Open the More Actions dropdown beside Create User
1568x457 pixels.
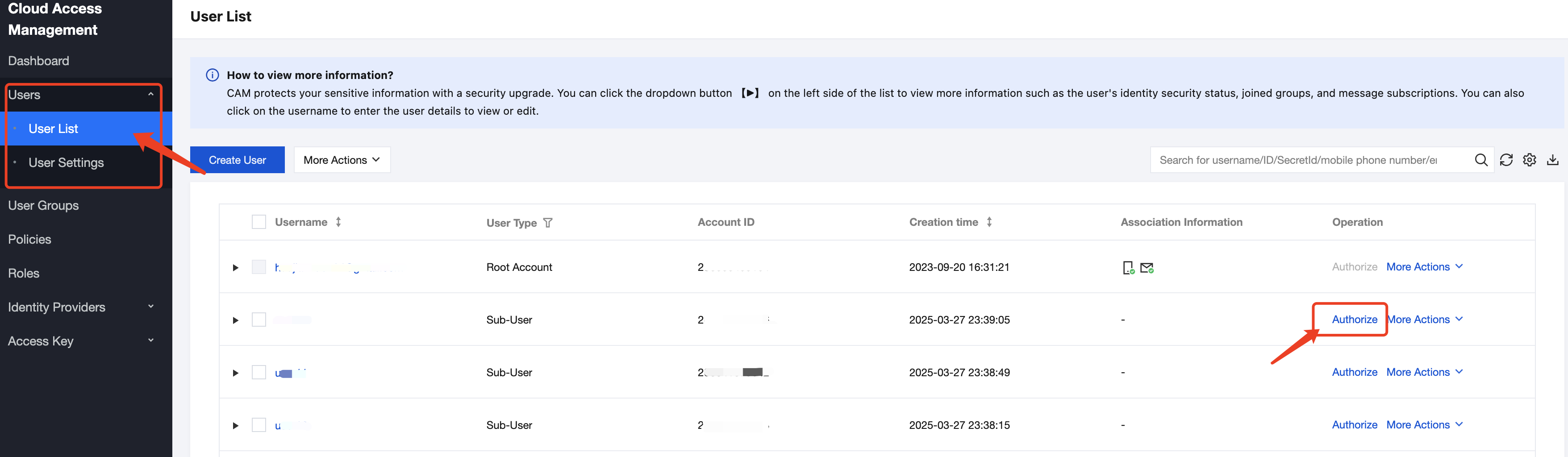[x=342, y=160]
